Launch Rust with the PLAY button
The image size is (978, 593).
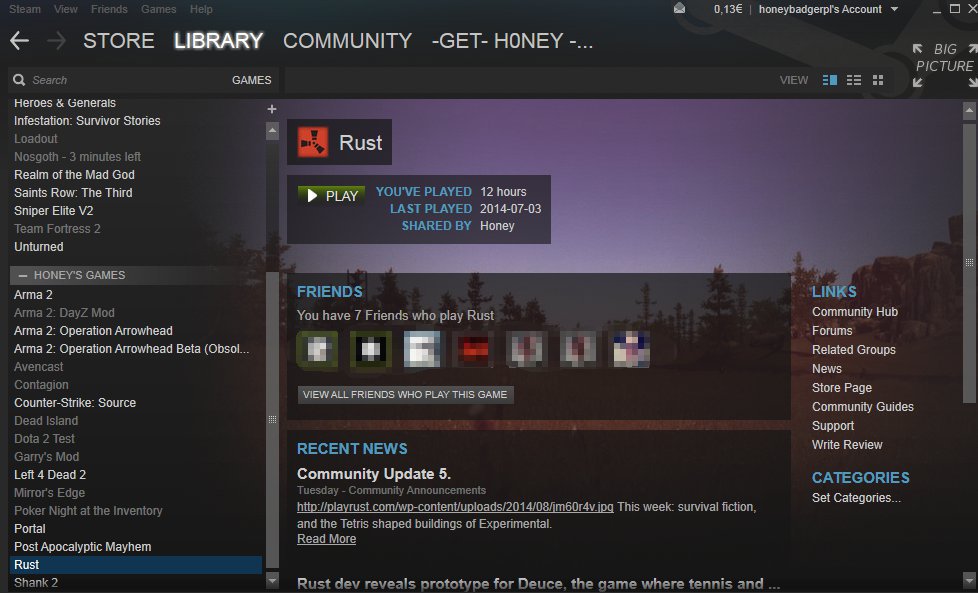(x=332, y=196)
